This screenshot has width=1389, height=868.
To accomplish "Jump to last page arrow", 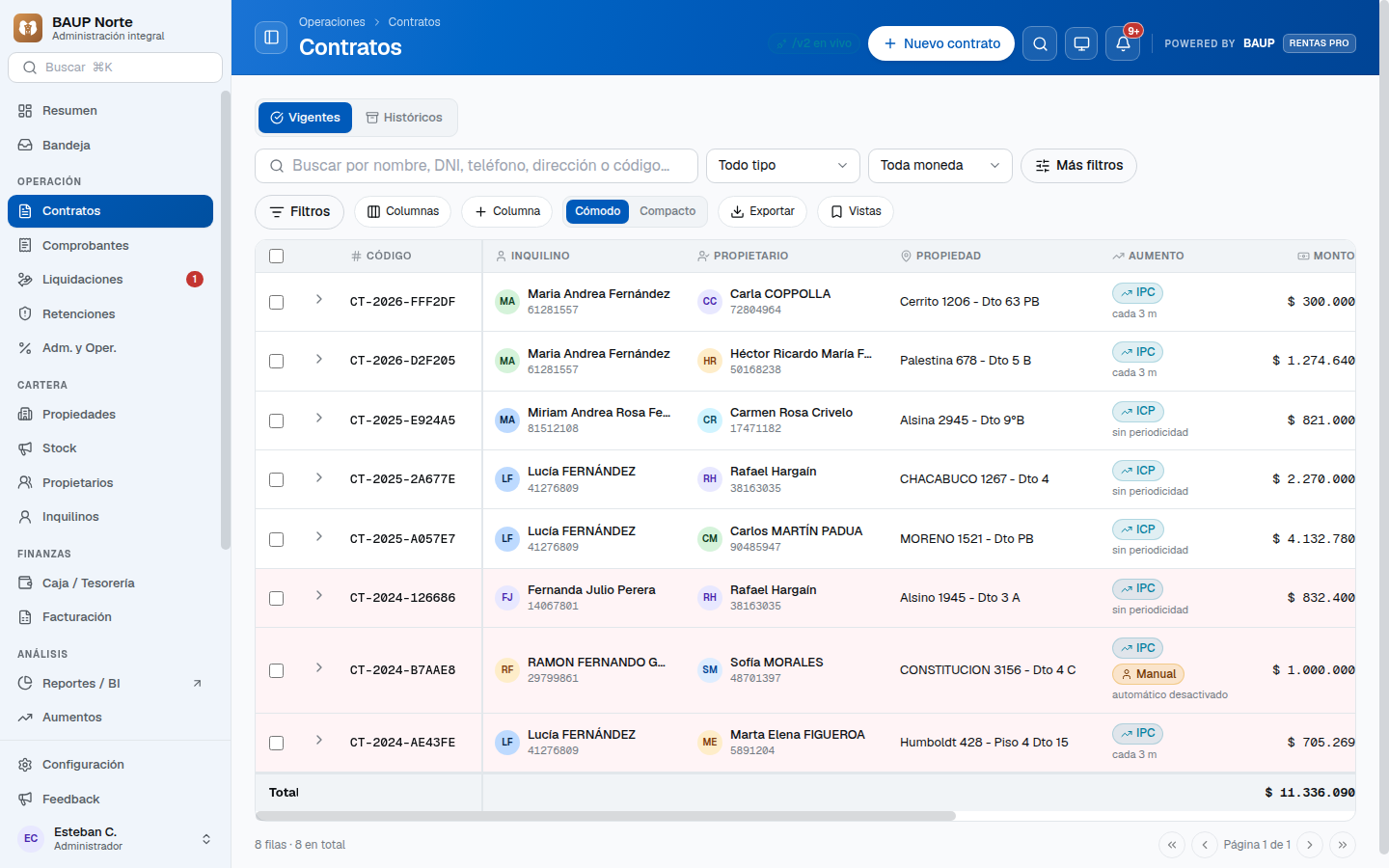I will point(1343,845).
